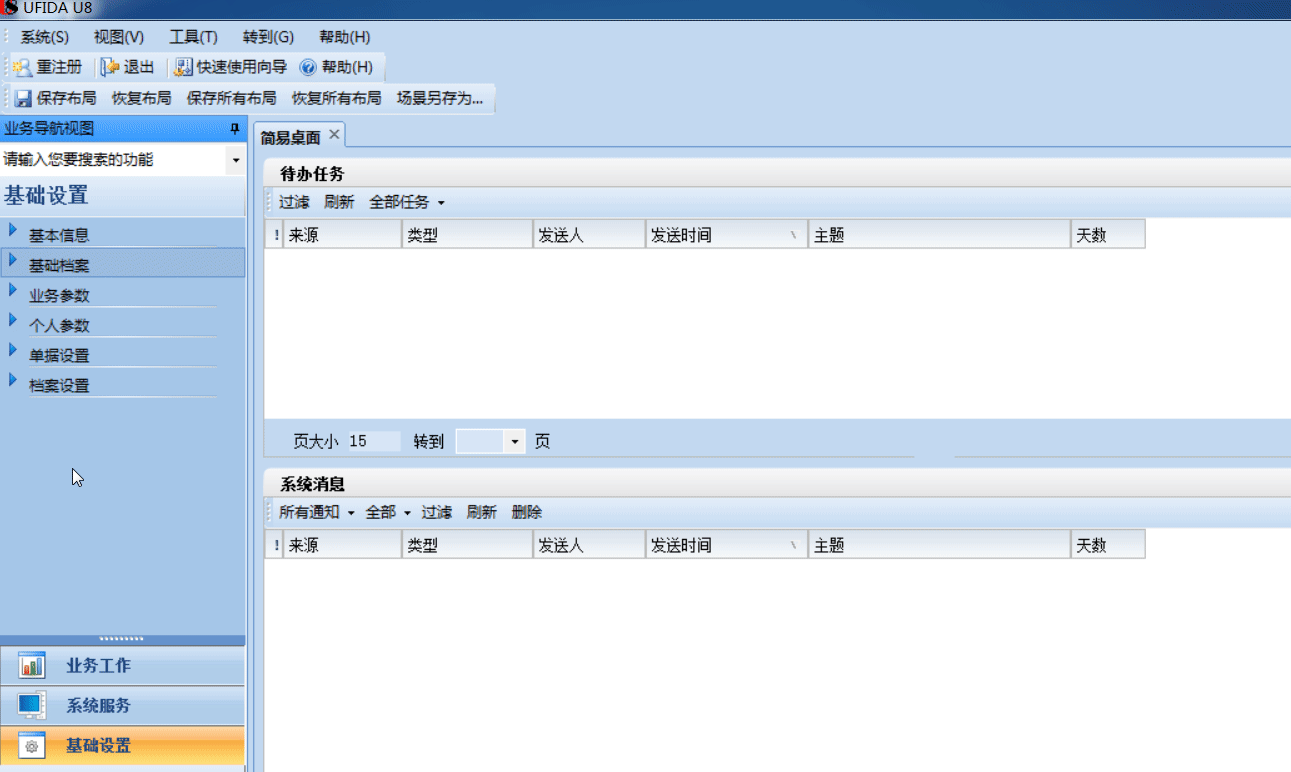This screenshot has width=1291, height=772.
Task: Sort 待办任务 by 主题 column
Action: point(939,235)
